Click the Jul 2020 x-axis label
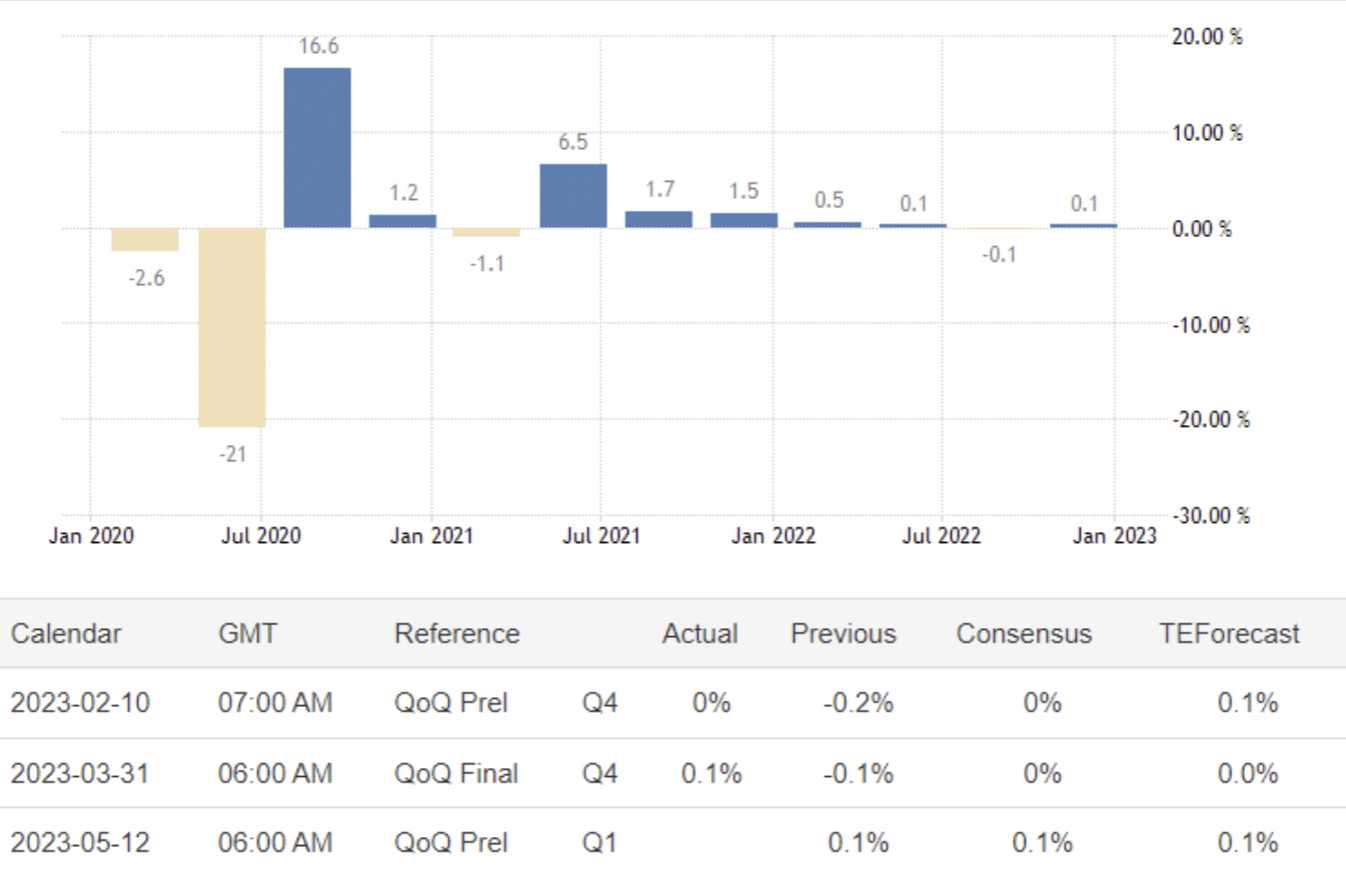This screenshot has width=1346, height=876. coord(260,537)
